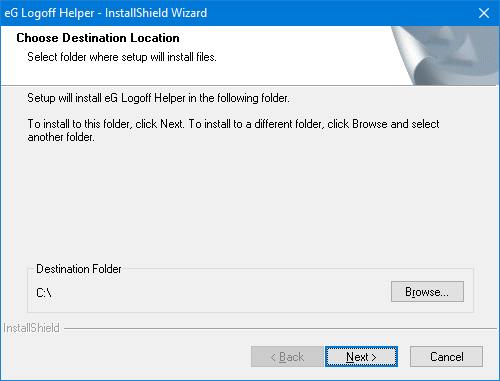The width and height of the screenshot is (500, 381).
Task: Click the Destination Folder group label
Action: pos(79,269)
